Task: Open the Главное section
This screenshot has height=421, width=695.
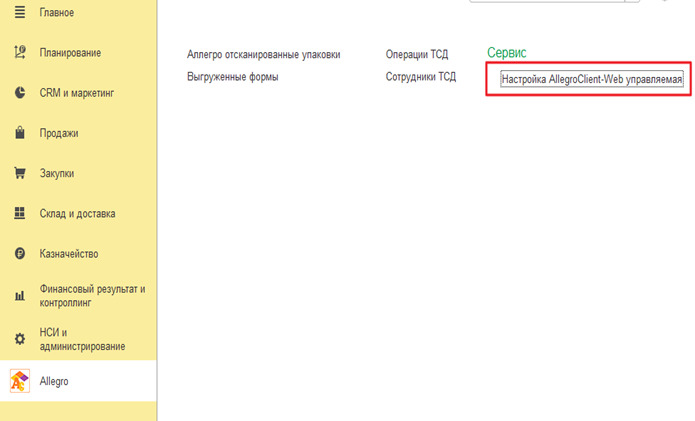Action: 57,12
